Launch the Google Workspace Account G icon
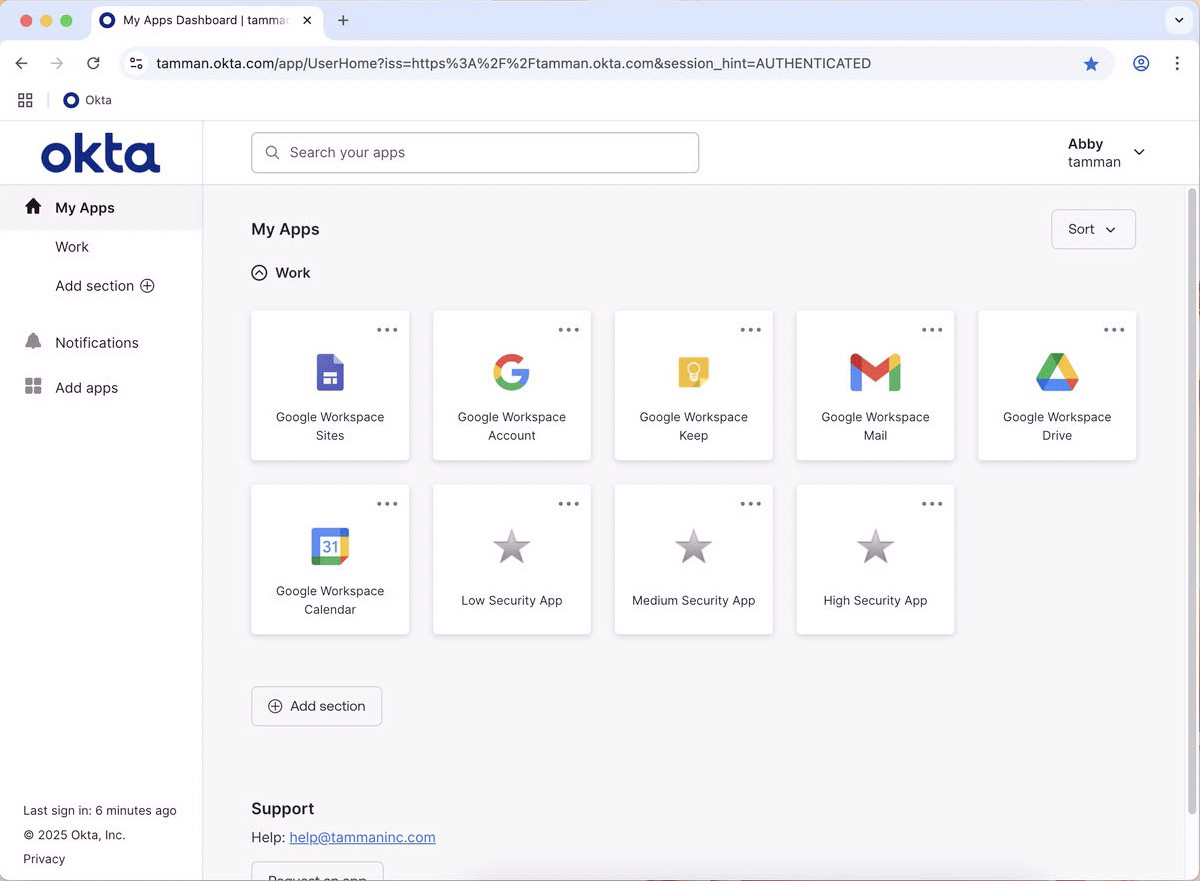 511,372
